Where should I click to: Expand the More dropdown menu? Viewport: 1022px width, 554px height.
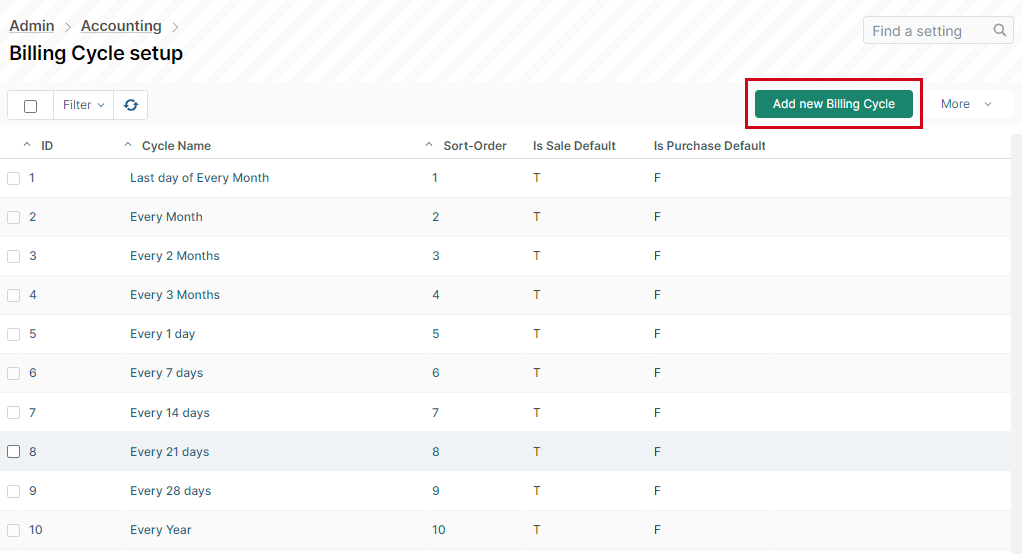coord(967,104)
